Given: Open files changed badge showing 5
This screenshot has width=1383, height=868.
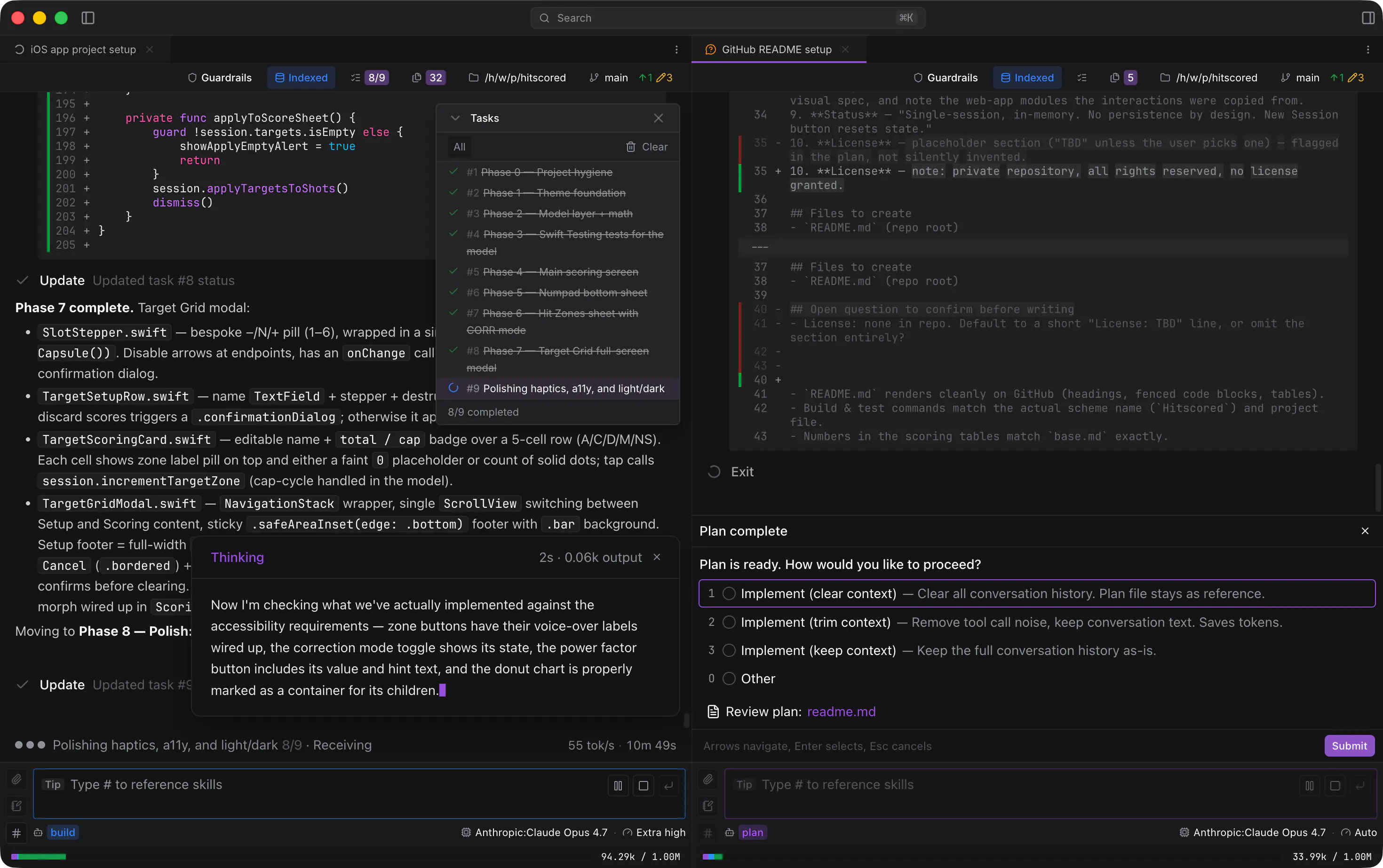Looking at the screenshot, I should point(1123,78).
